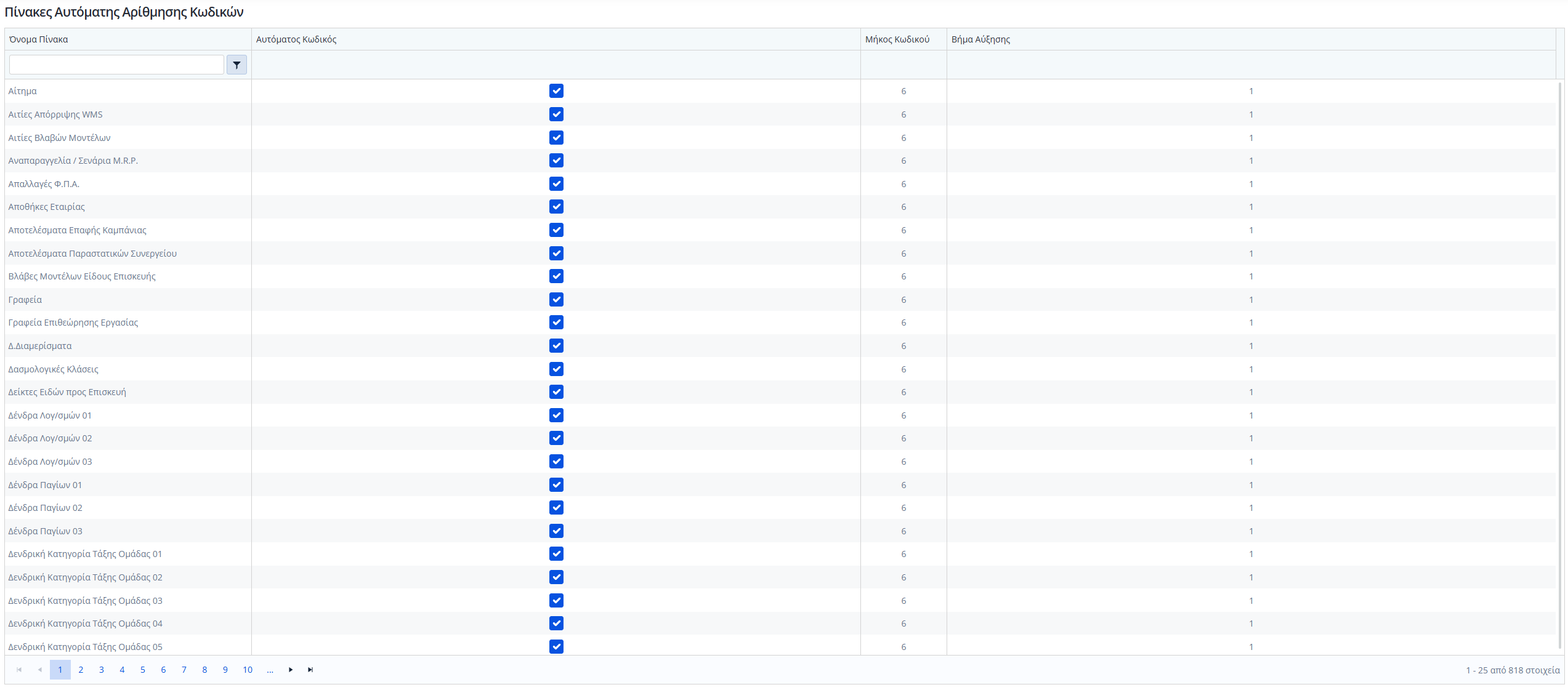Go to page 4
The width and height of the screenshot is (1568, 690).
coord(122,670)
